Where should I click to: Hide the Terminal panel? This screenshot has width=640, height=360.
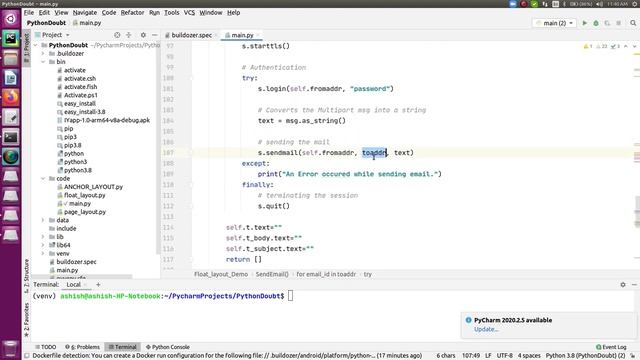point(634,284)
